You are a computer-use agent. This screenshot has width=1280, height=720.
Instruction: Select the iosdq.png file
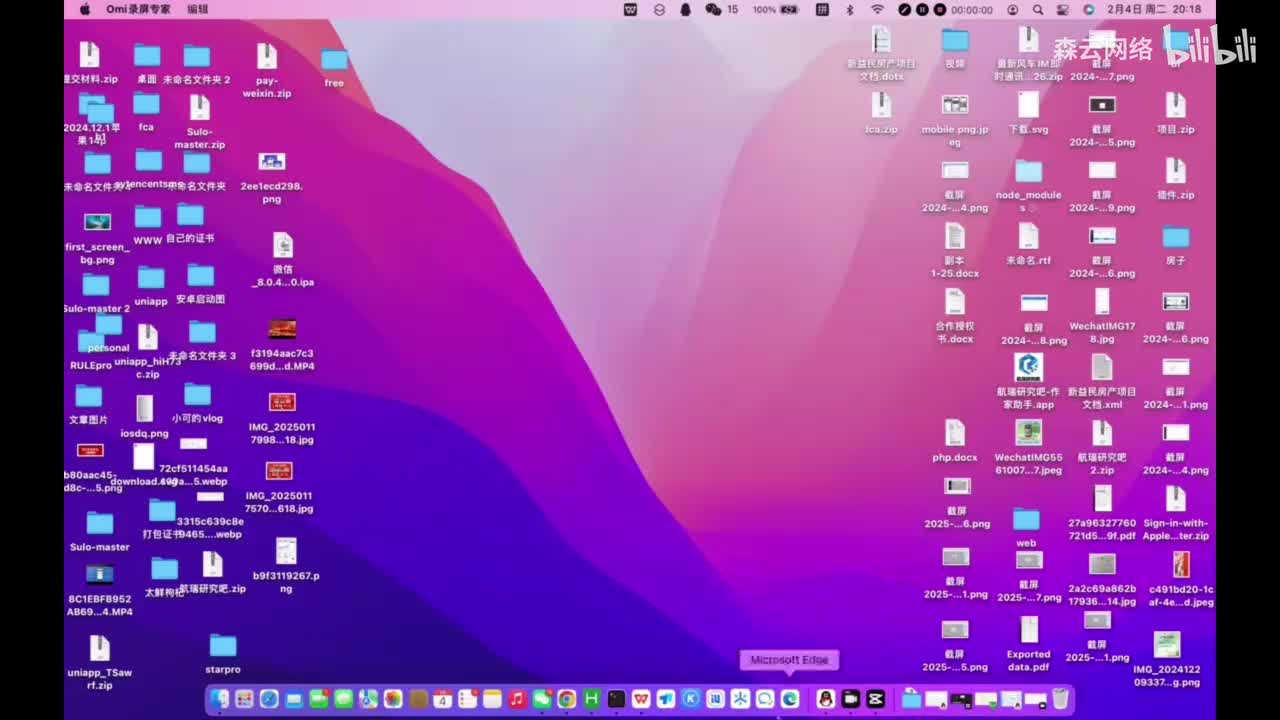point(145,417)
